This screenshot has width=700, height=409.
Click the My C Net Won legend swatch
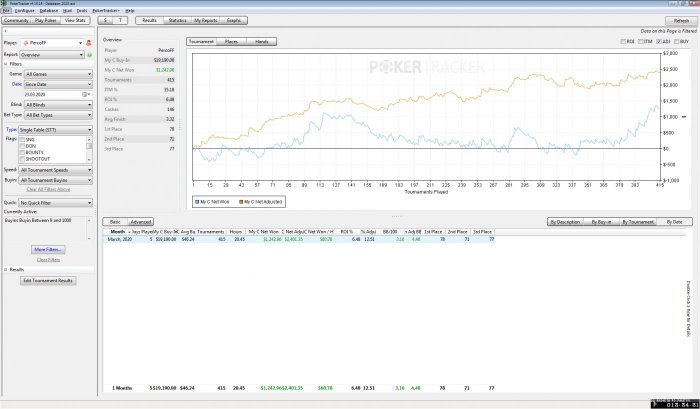(x=197, y=202)
